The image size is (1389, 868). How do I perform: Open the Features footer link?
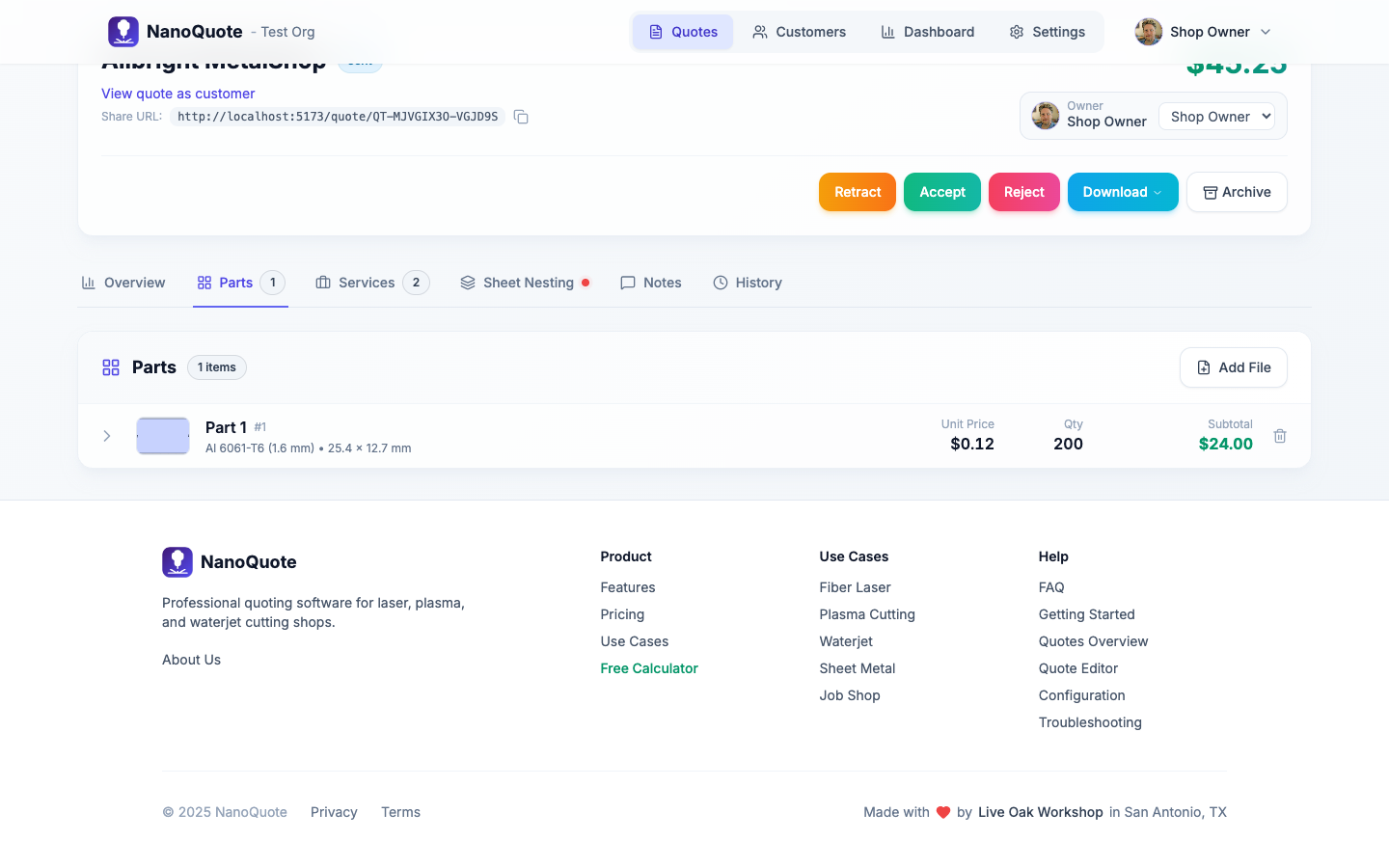coord(628,587)
